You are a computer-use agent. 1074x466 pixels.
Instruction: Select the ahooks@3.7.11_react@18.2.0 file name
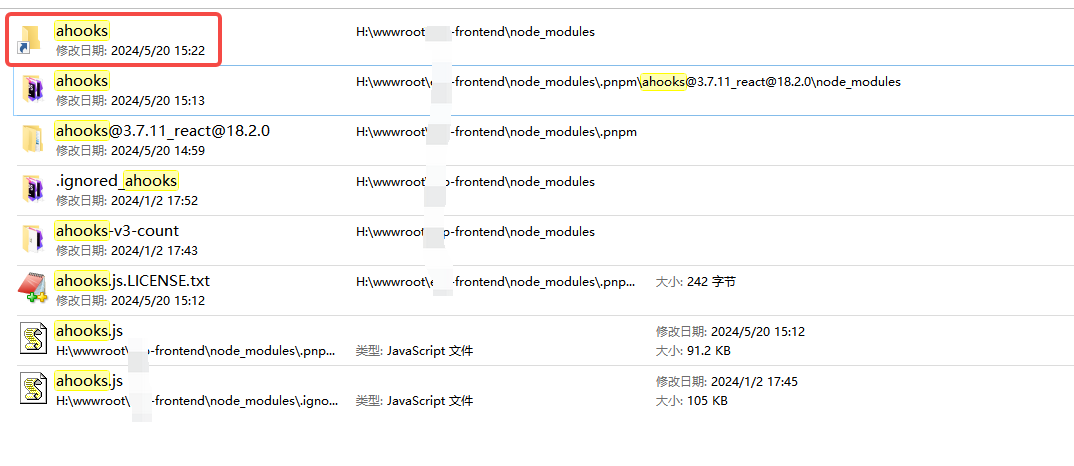coord(162,130)
